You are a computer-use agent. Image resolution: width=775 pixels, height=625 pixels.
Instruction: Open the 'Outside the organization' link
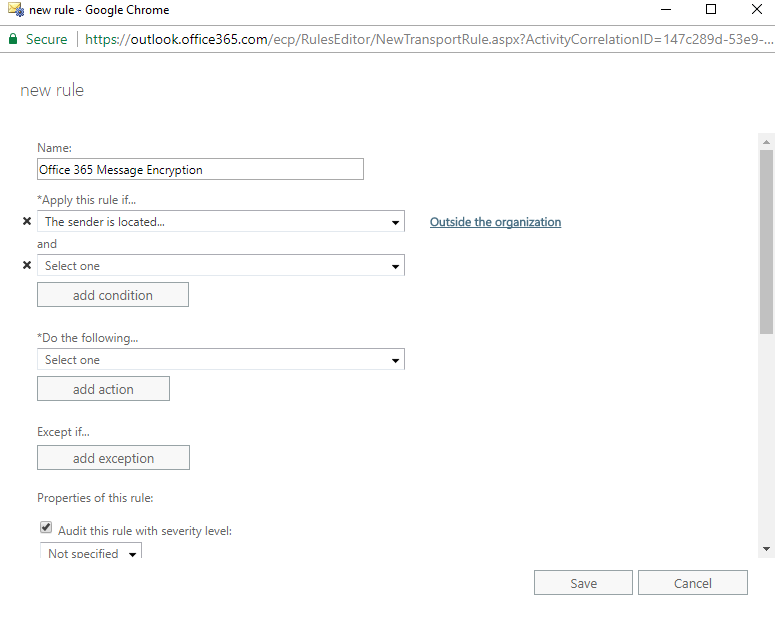pyautogui.click(x=495, y=222)
